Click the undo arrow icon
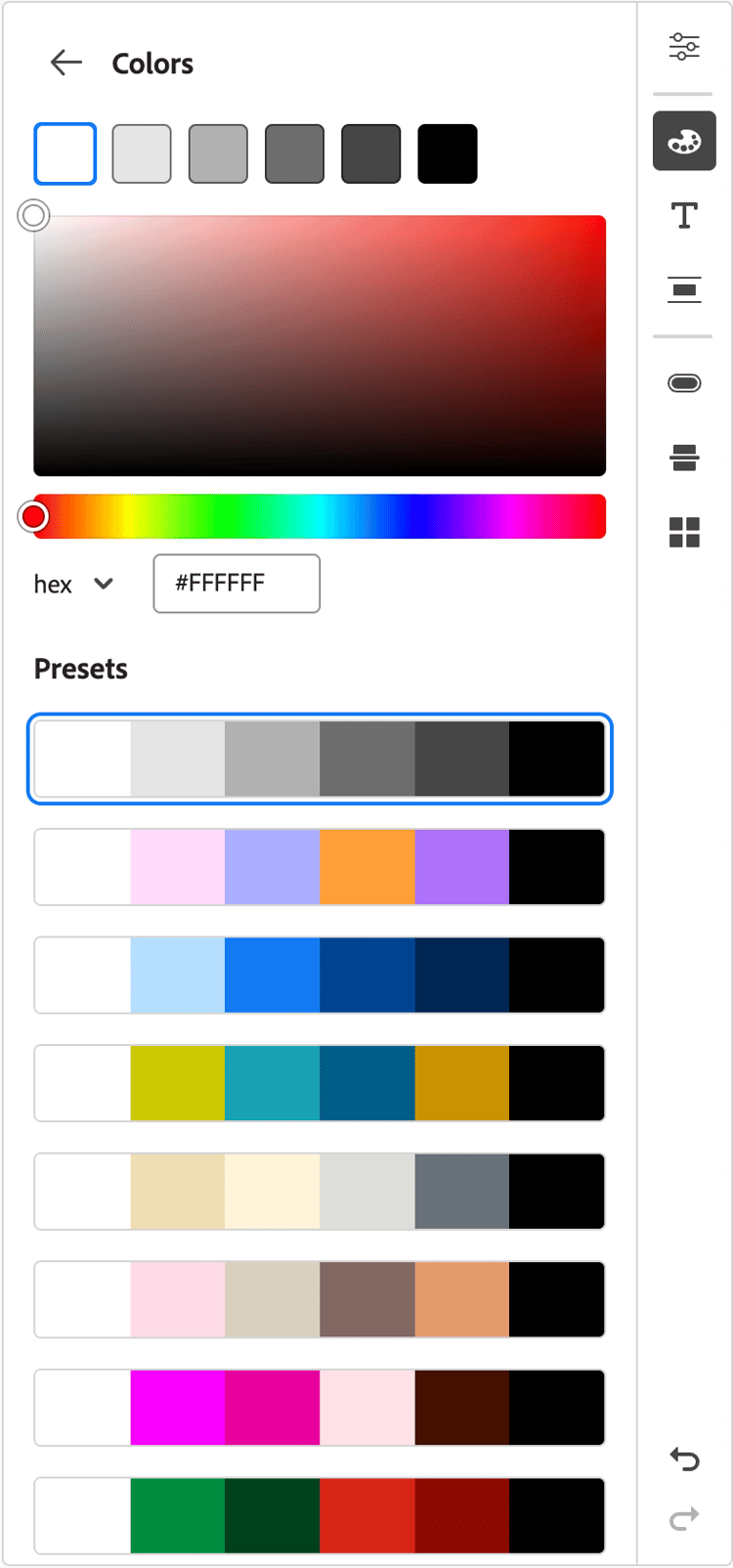This screenshot has width=733, height=1568. click(684, 1459)
